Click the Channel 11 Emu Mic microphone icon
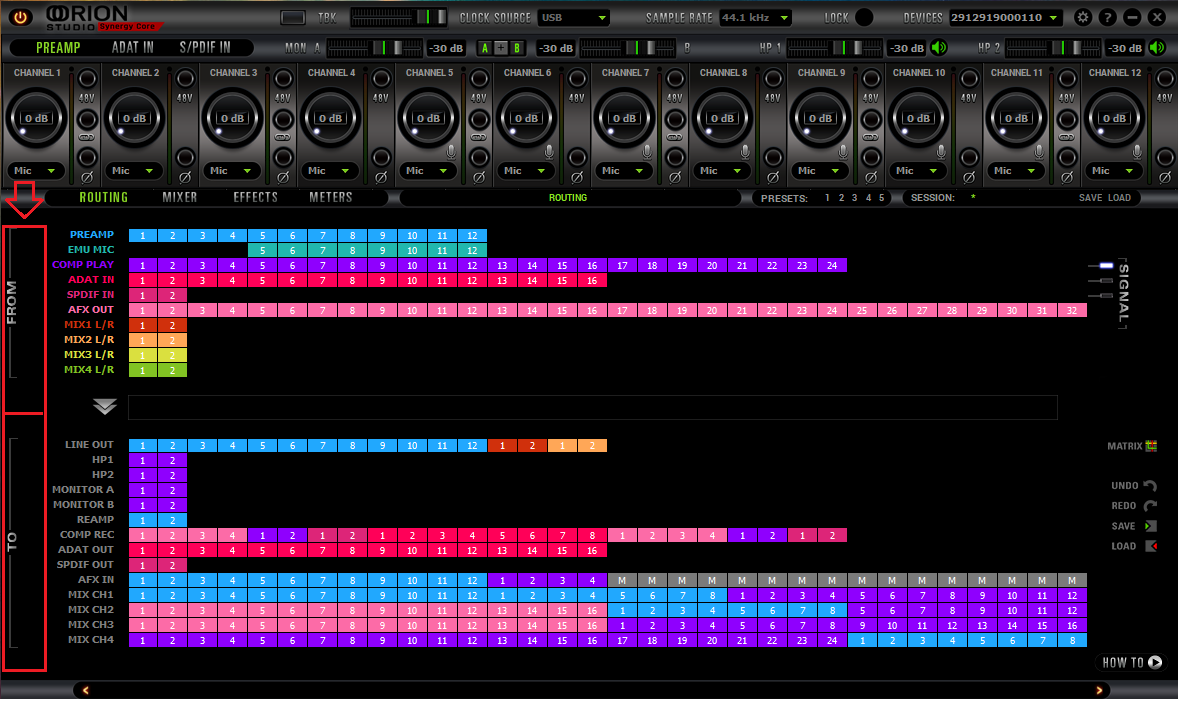 pos(1039,152)
